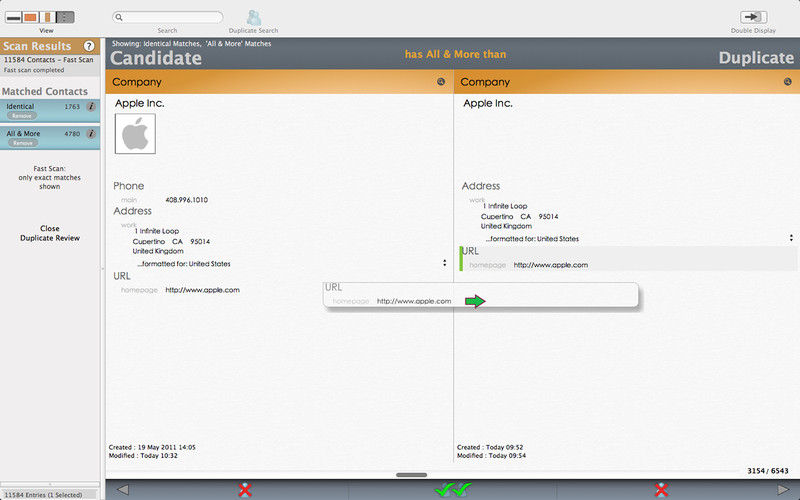800x500 pixels.
Task: Show info for the All & More group
Action: pos(91,134)
